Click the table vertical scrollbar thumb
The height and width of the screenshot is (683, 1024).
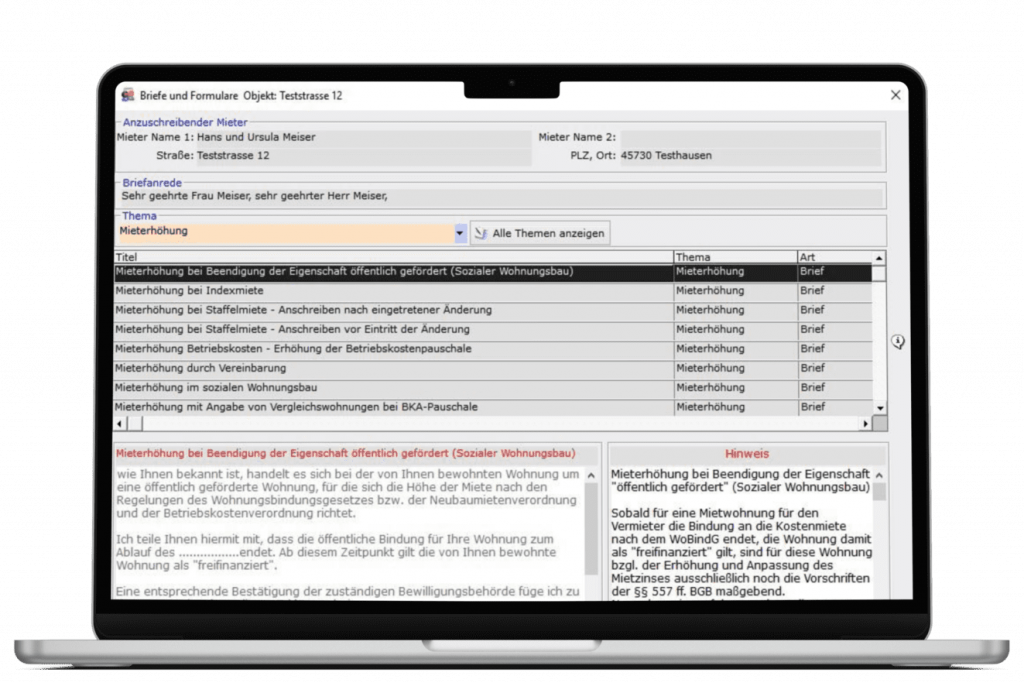pos(880,273)
